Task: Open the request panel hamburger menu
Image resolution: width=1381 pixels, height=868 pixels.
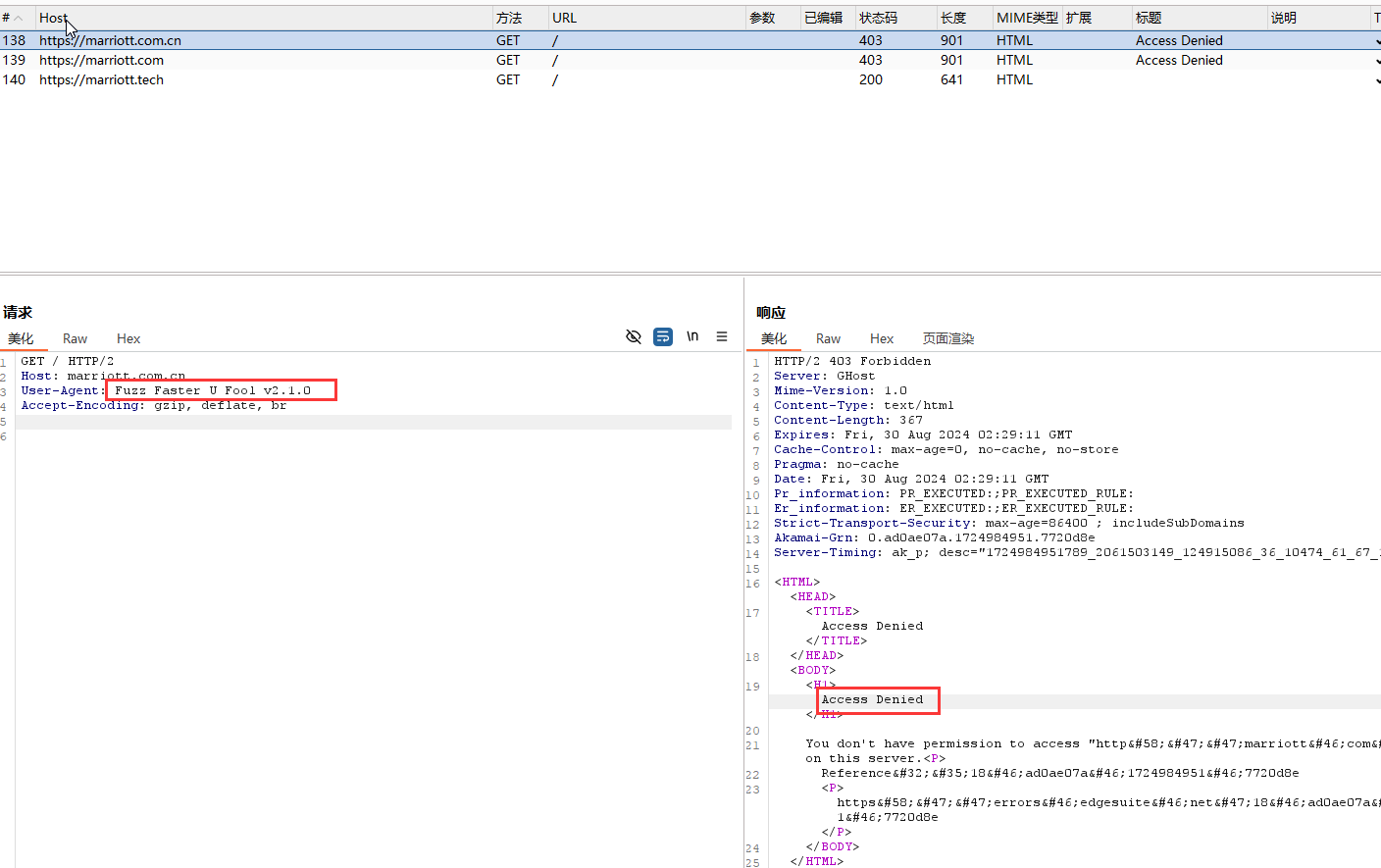Action: [722, 336]
